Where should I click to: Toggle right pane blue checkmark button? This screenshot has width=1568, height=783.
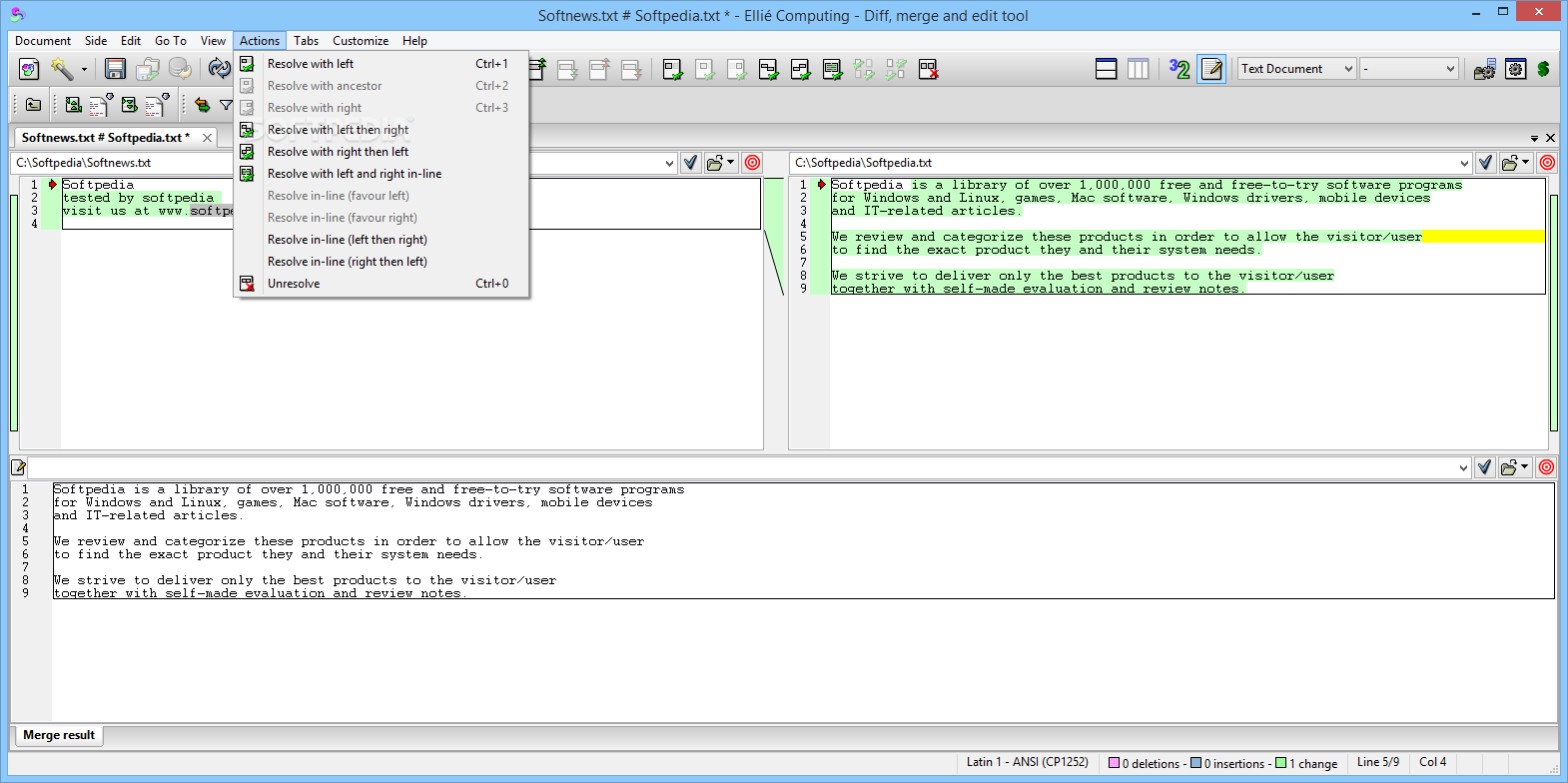coord(1485,163)
